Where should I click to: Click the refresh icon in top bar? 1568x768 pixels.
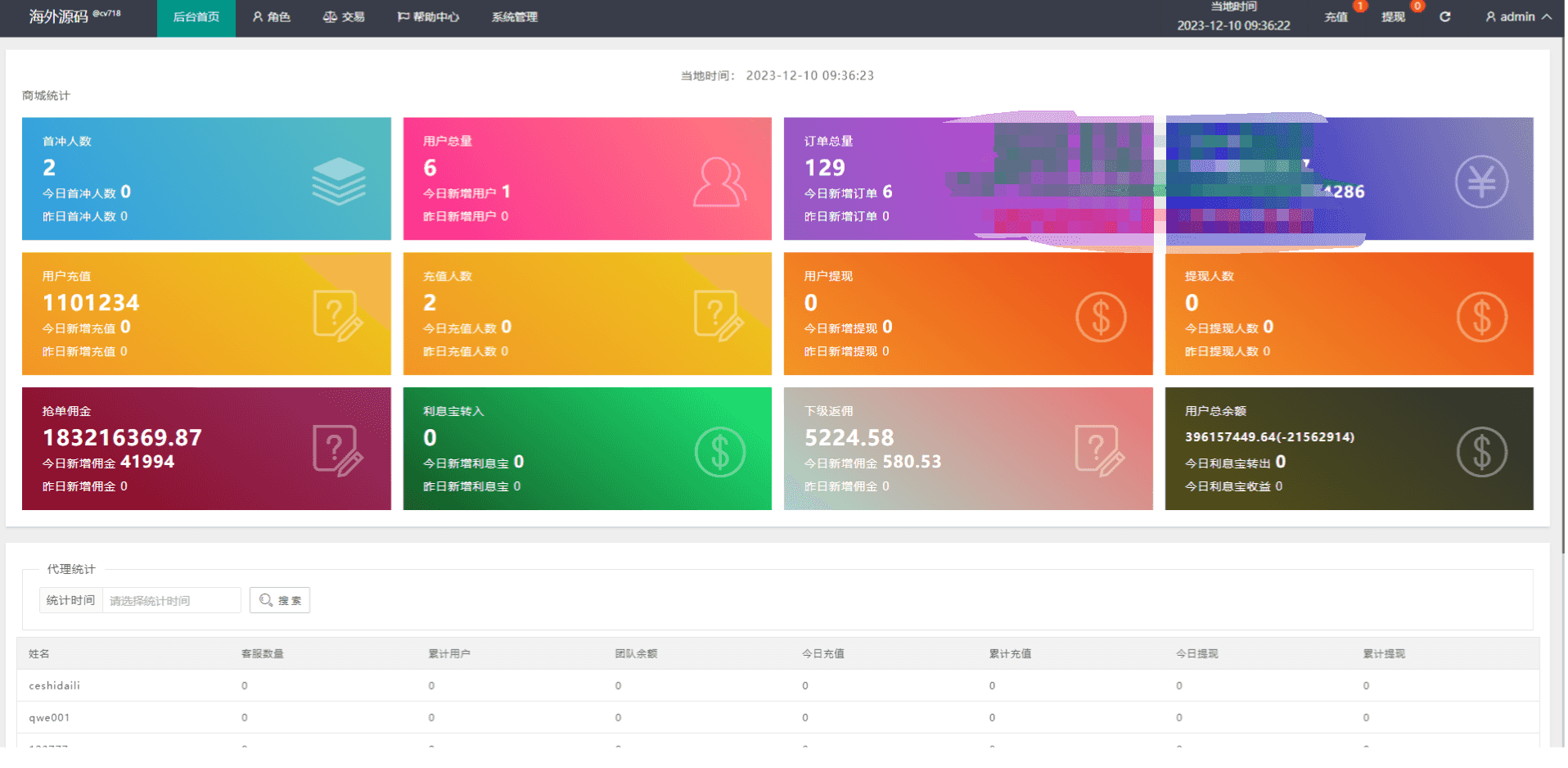(1444, 17)
